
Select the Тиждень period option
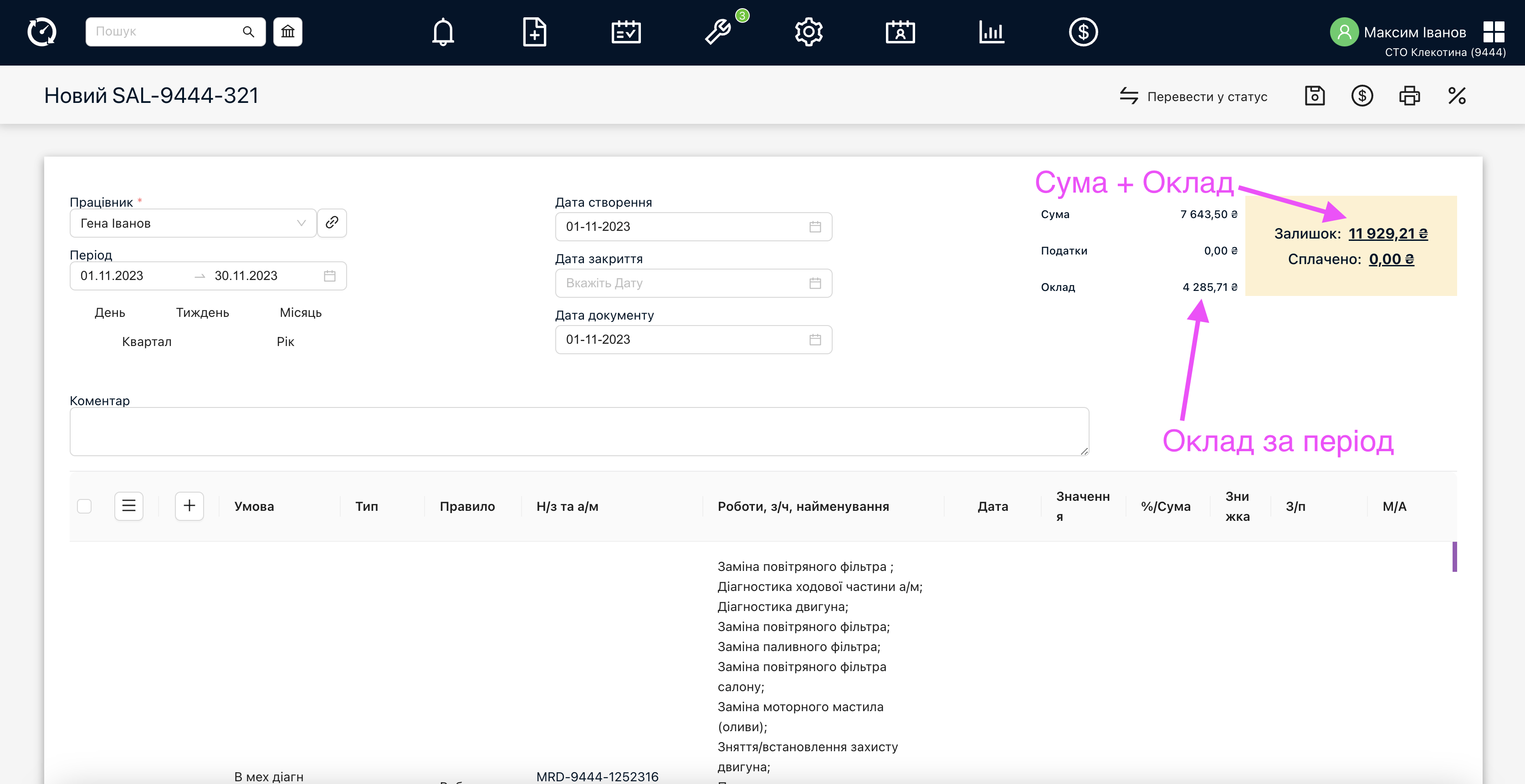(x=202, y=312)
